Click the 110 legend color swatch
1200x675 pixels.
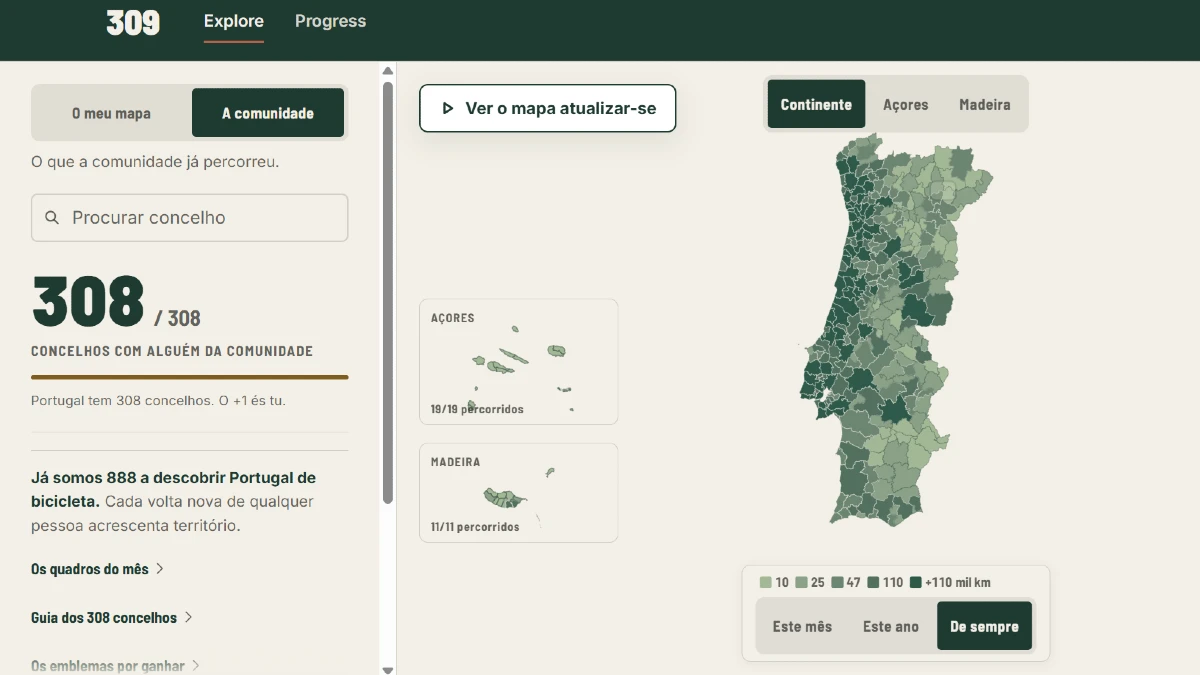click(x=873, y=582)
